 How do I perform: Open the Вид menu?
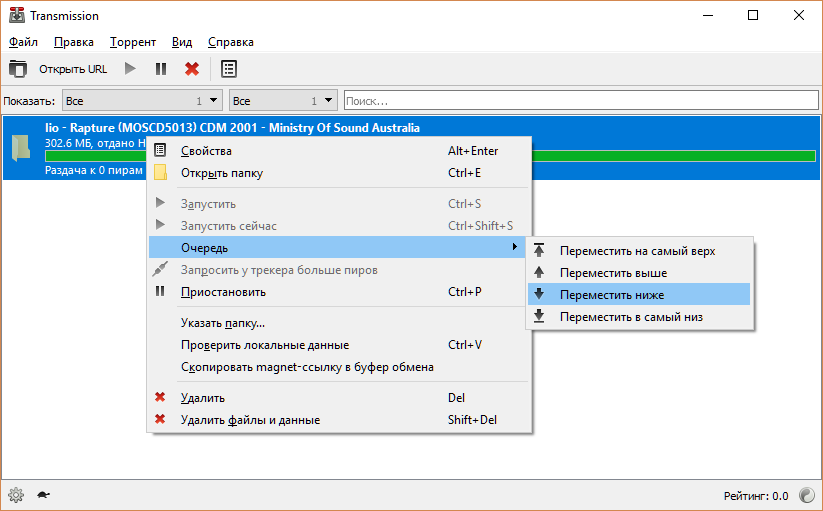pyautogui.click(x=182, y=42)
